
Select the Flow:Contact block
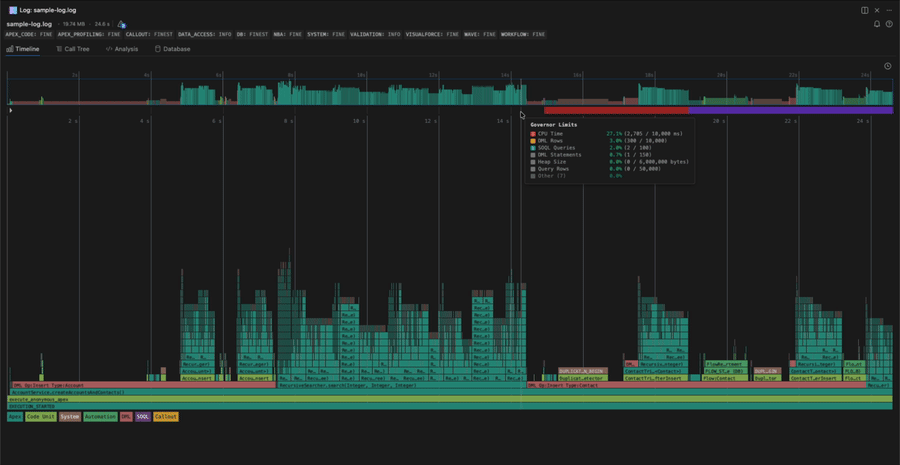(726, 378)
